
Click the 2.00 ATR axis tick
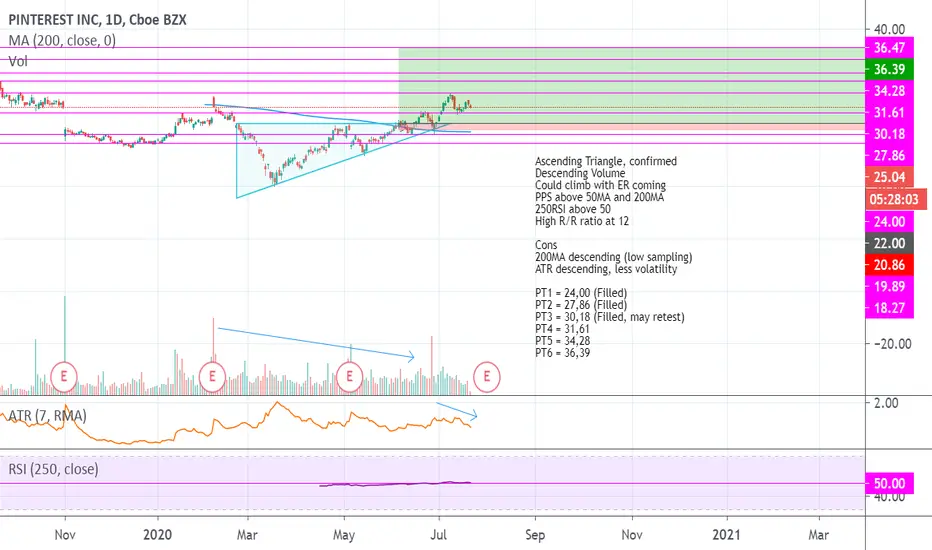click(x=886, y=403)
